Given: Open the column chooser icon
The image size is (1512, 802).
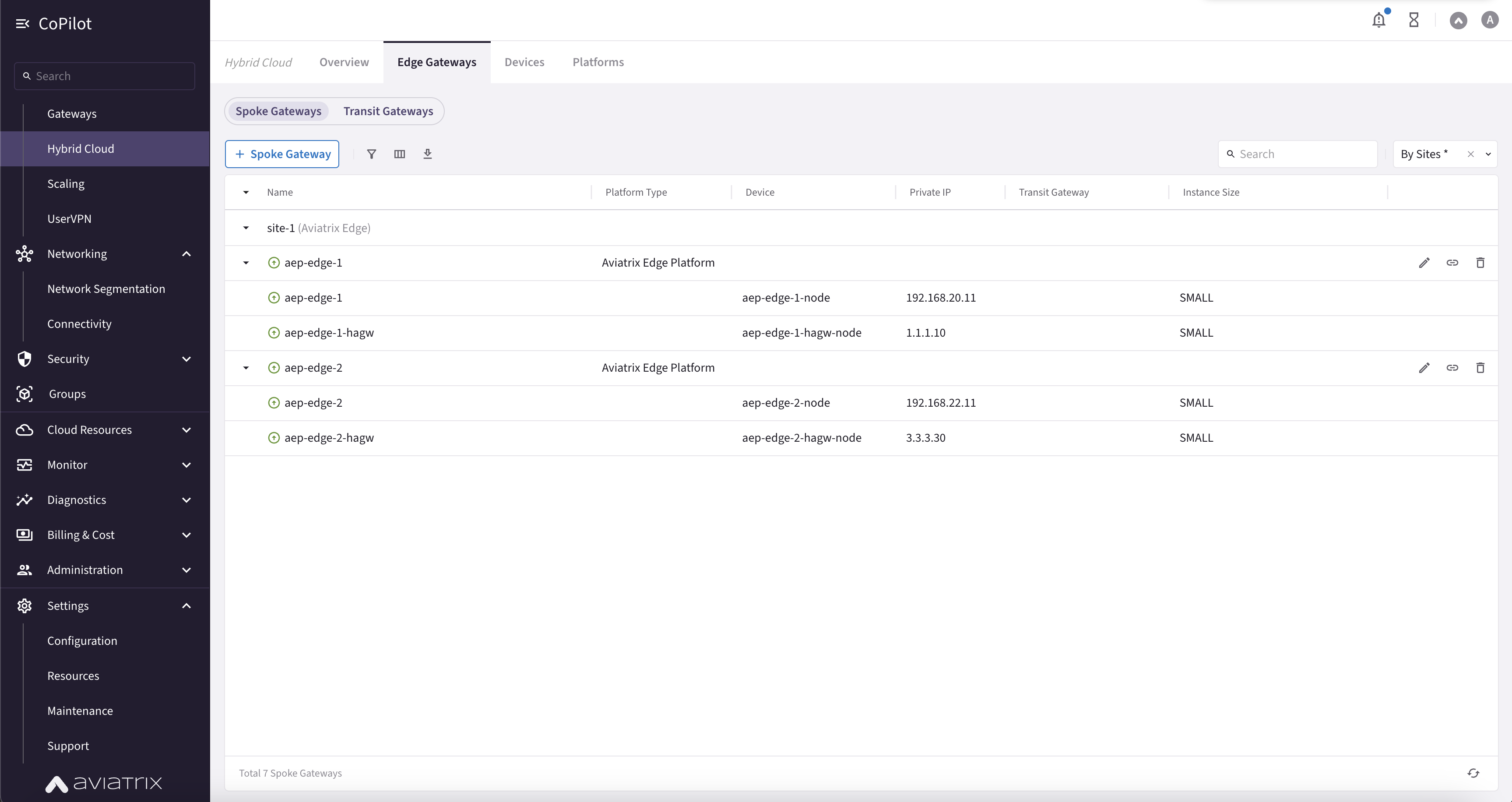Looking at the screenshot, I should pyautogui.click(x=399, y=154).
